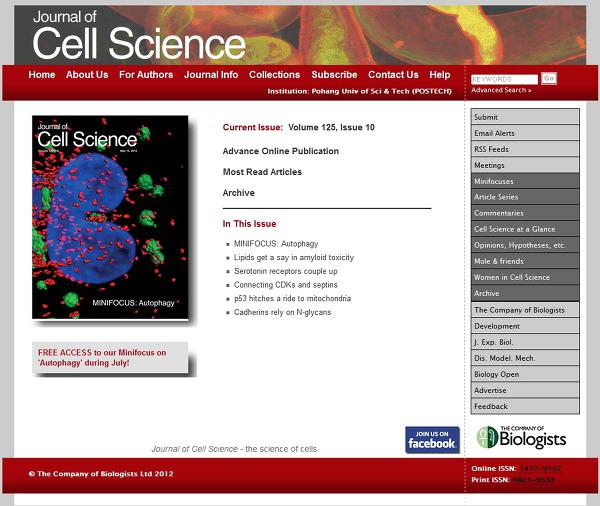Open the For Authors menu
Viewport: 600px width, 506px height.
pos(146,75)
